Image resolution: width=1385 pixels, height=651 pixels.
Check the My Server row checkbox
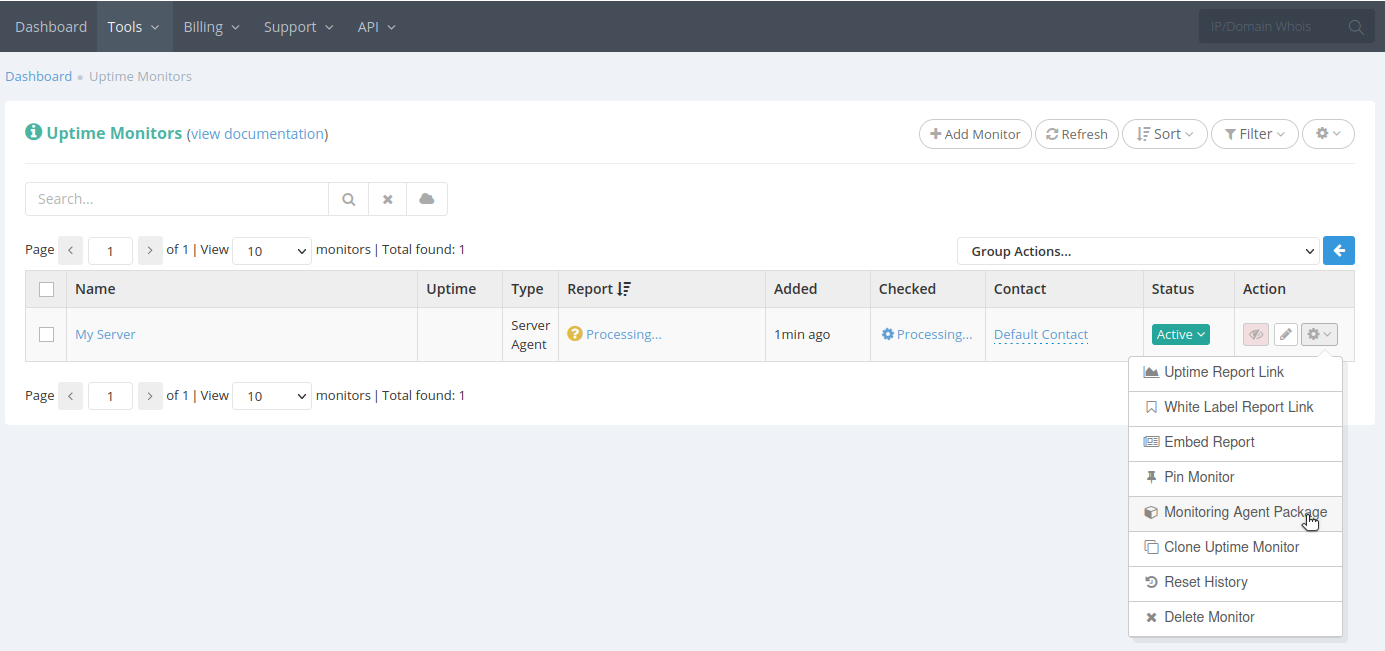click(x=46, y=334)
